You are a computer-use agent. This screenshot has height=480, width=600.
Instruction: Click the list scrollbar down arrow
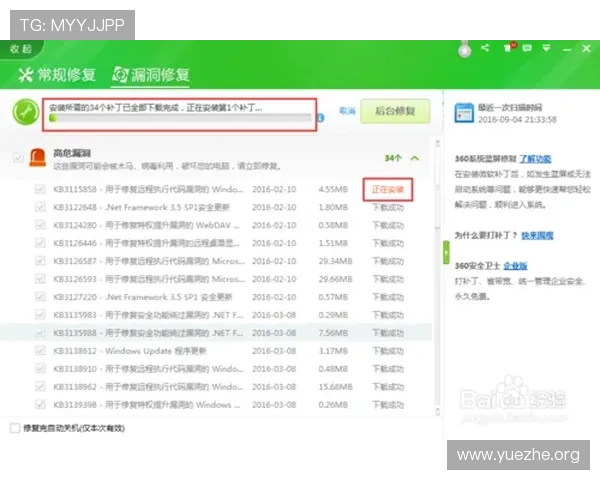[x=437, y=412]
